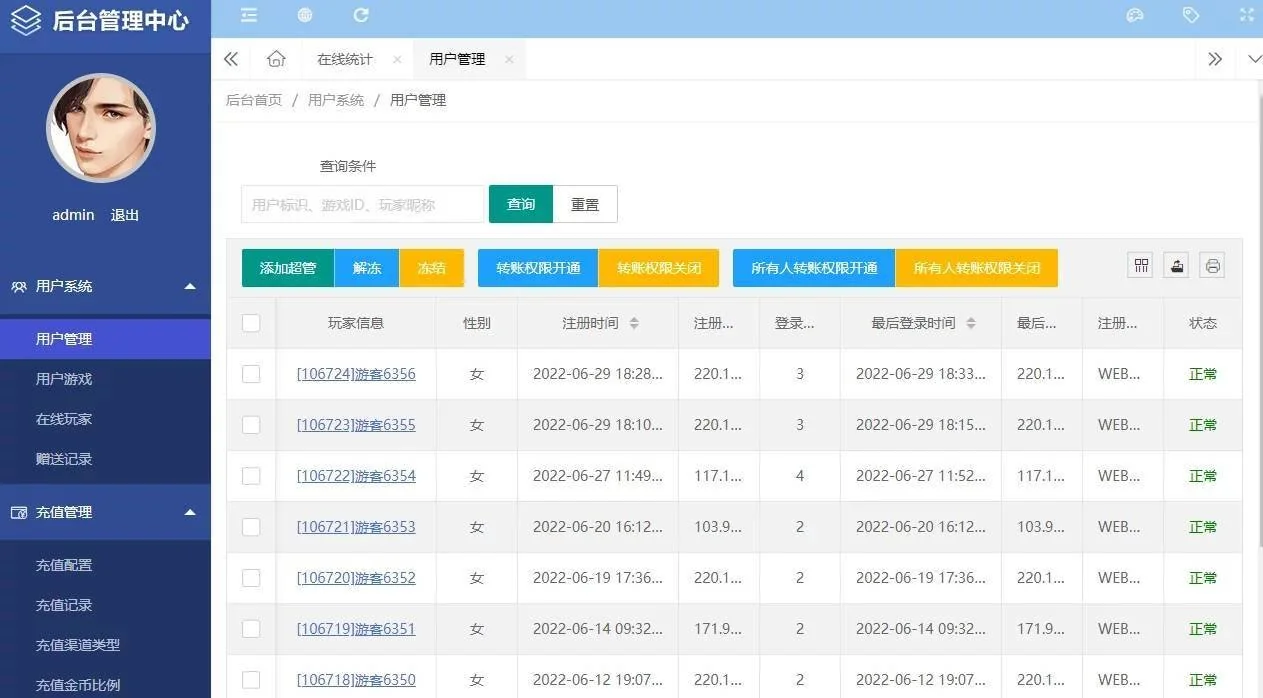The image size is (1263, 698).
Task: Click the export icon above the table
Action: coord(1177,265)
